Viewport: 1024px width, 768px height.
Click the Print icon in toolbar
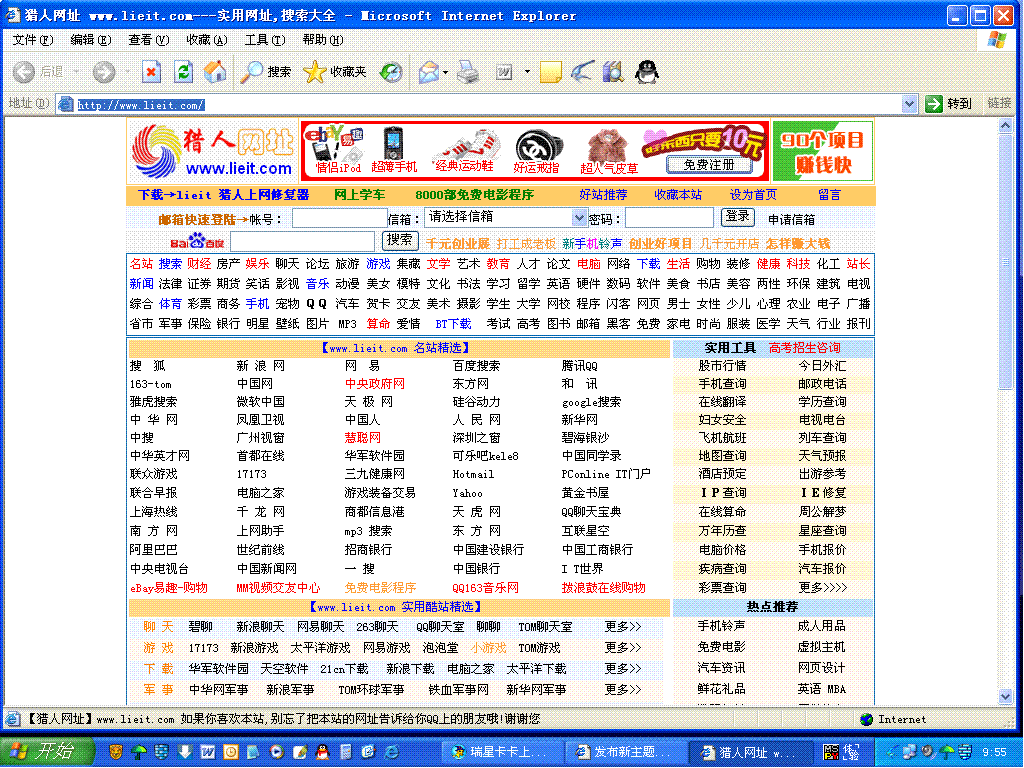coord(467,72)
